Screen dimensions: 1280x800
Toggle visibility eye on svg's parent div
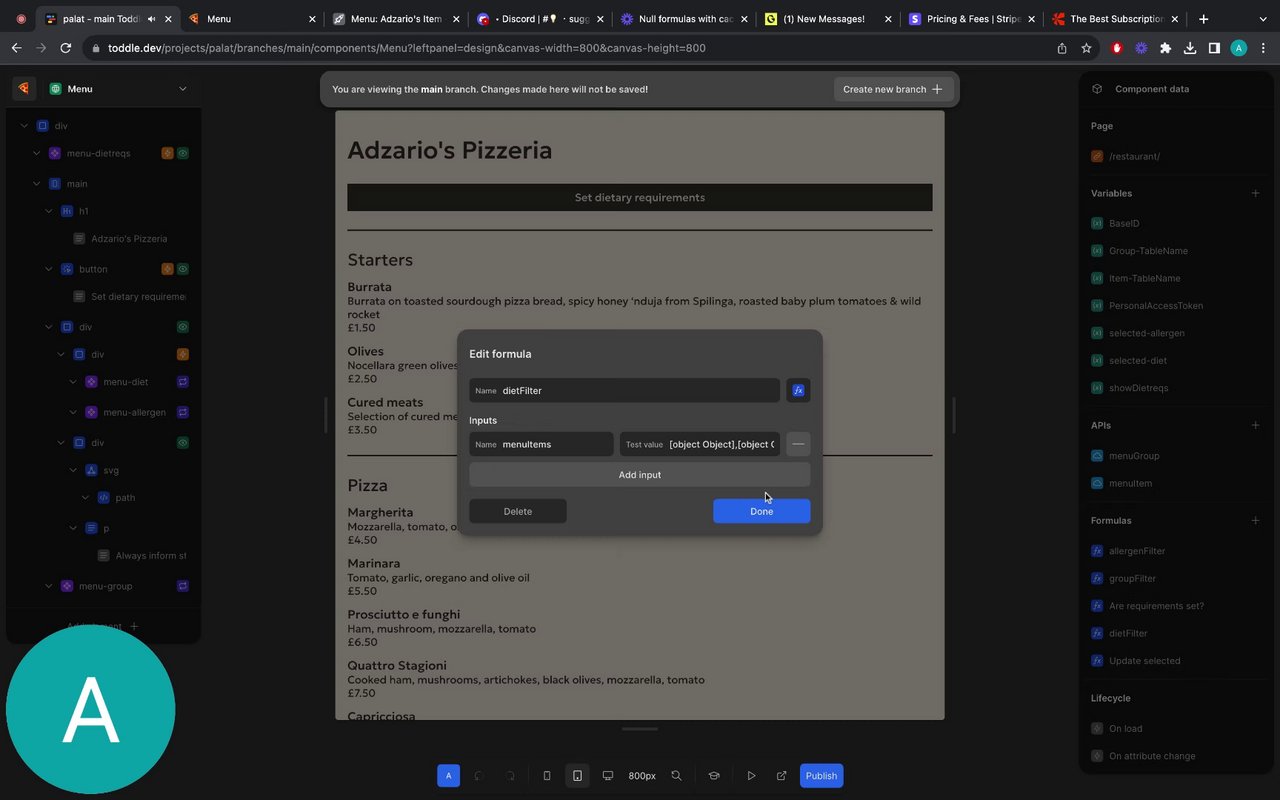[x=183, y=442]
